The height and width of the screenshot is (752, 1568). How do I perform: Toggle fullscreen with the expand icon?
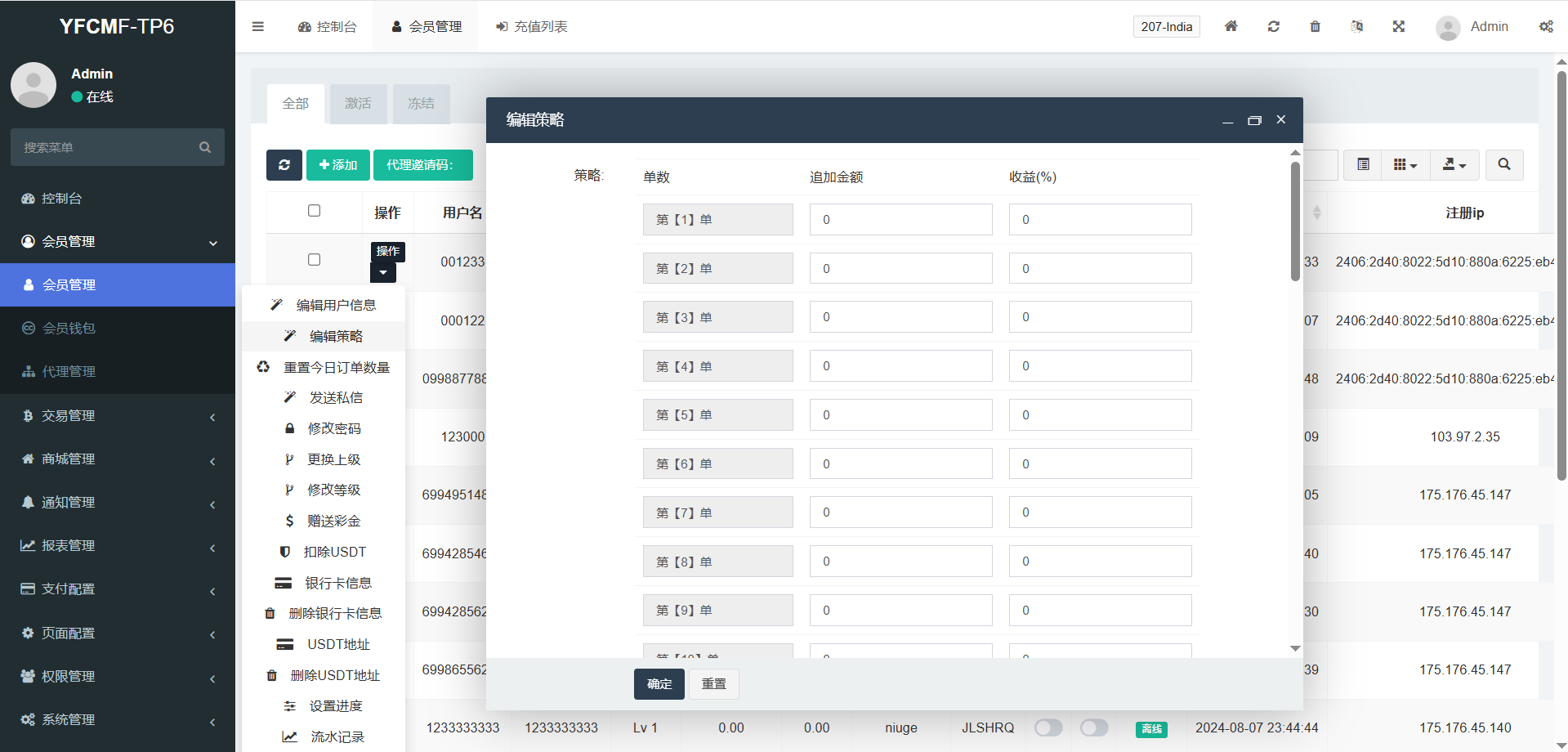pos(1398,26)
